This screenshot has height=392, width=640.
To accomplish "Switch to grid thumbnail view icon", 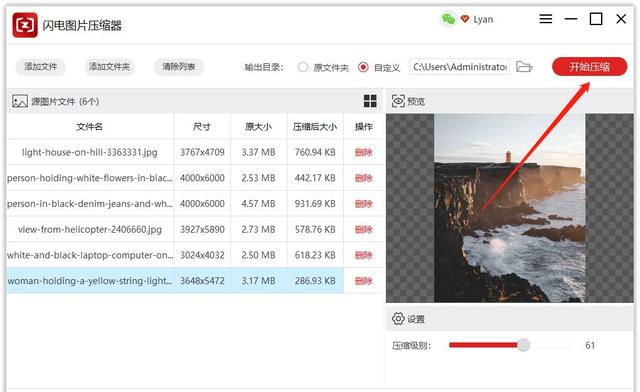I will point(370,101).
